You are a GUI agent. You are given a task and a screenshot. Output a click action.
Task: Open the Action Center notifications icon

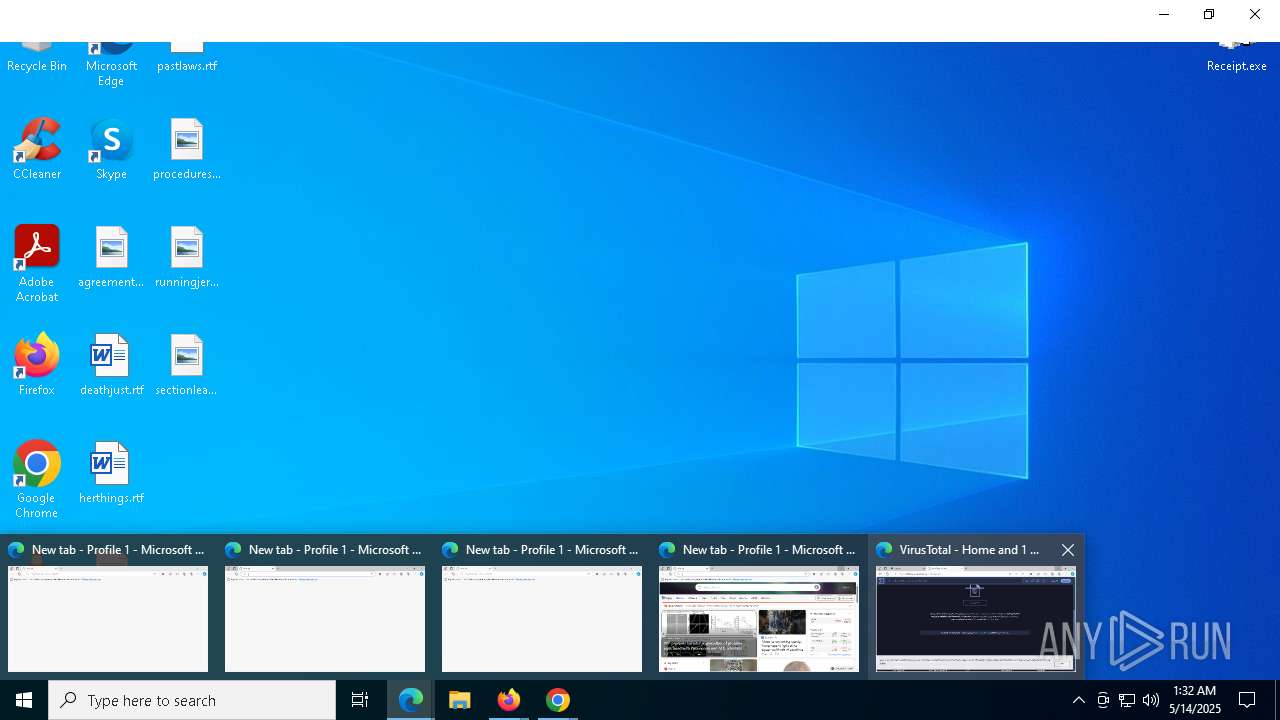point(1247,700)
